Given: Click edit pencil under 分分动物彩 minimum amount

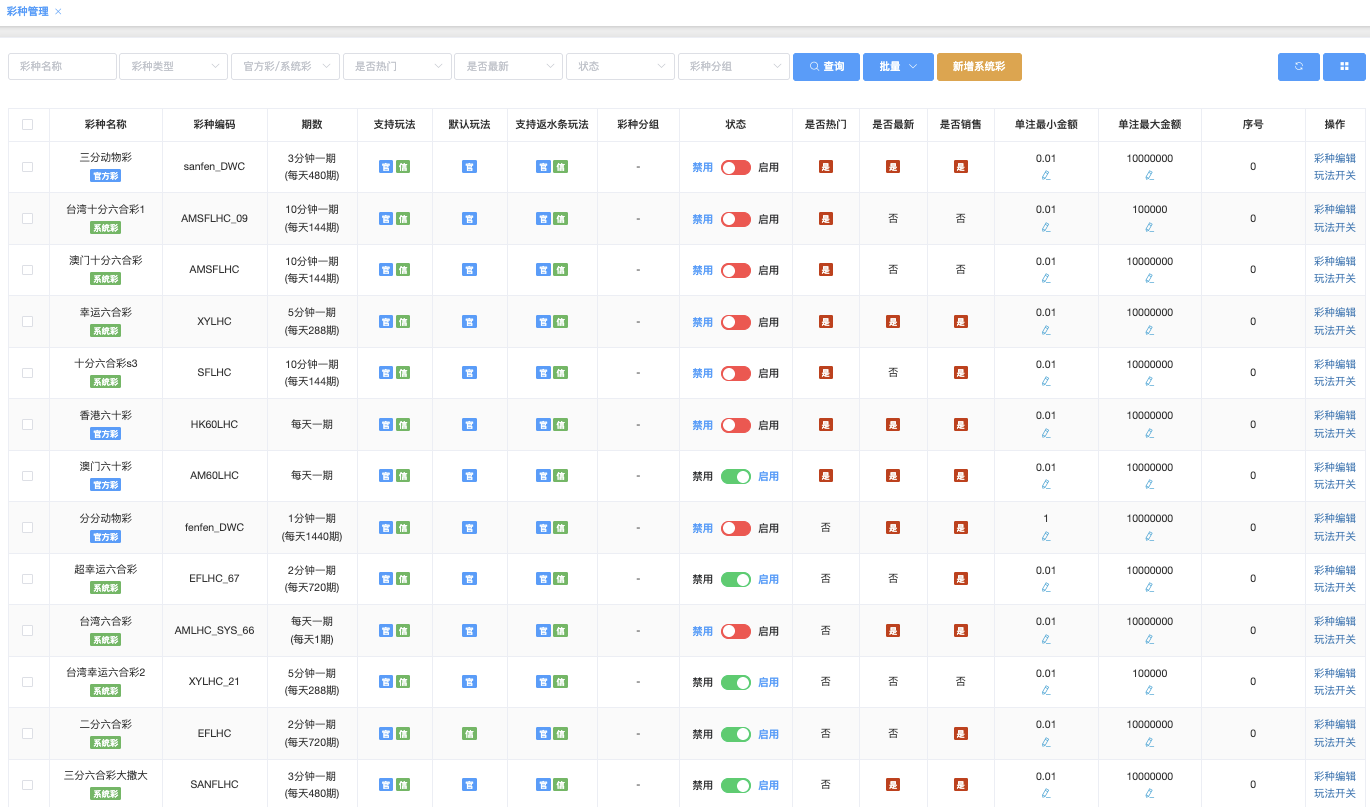Looking at the screenshot, I should (1045, 536).
